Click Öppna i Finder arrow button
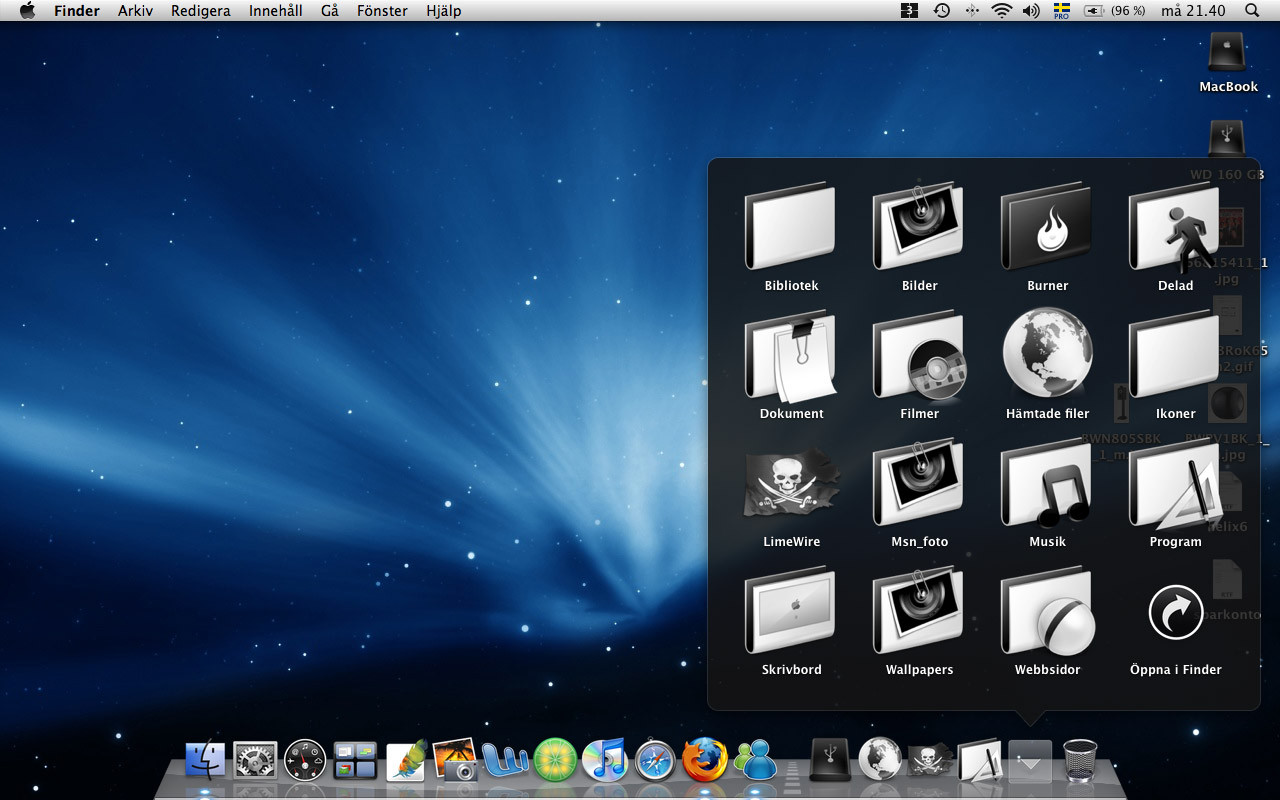The height and width of the screenshot is (800, 1280). [x=1176, y=612]
